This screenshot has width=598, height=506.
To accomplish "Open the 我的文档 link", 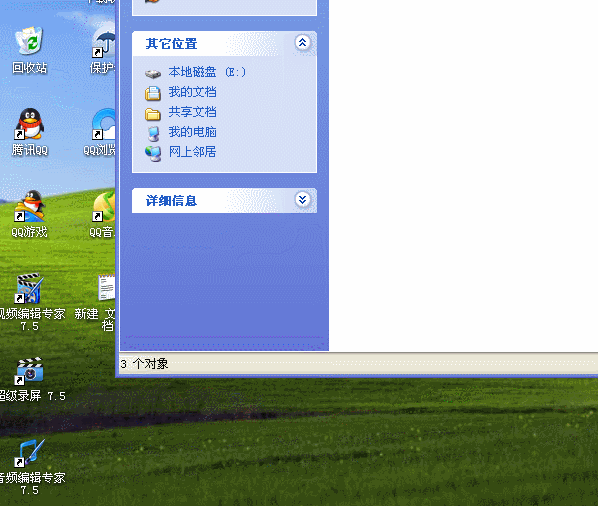I will pos(193,92).
